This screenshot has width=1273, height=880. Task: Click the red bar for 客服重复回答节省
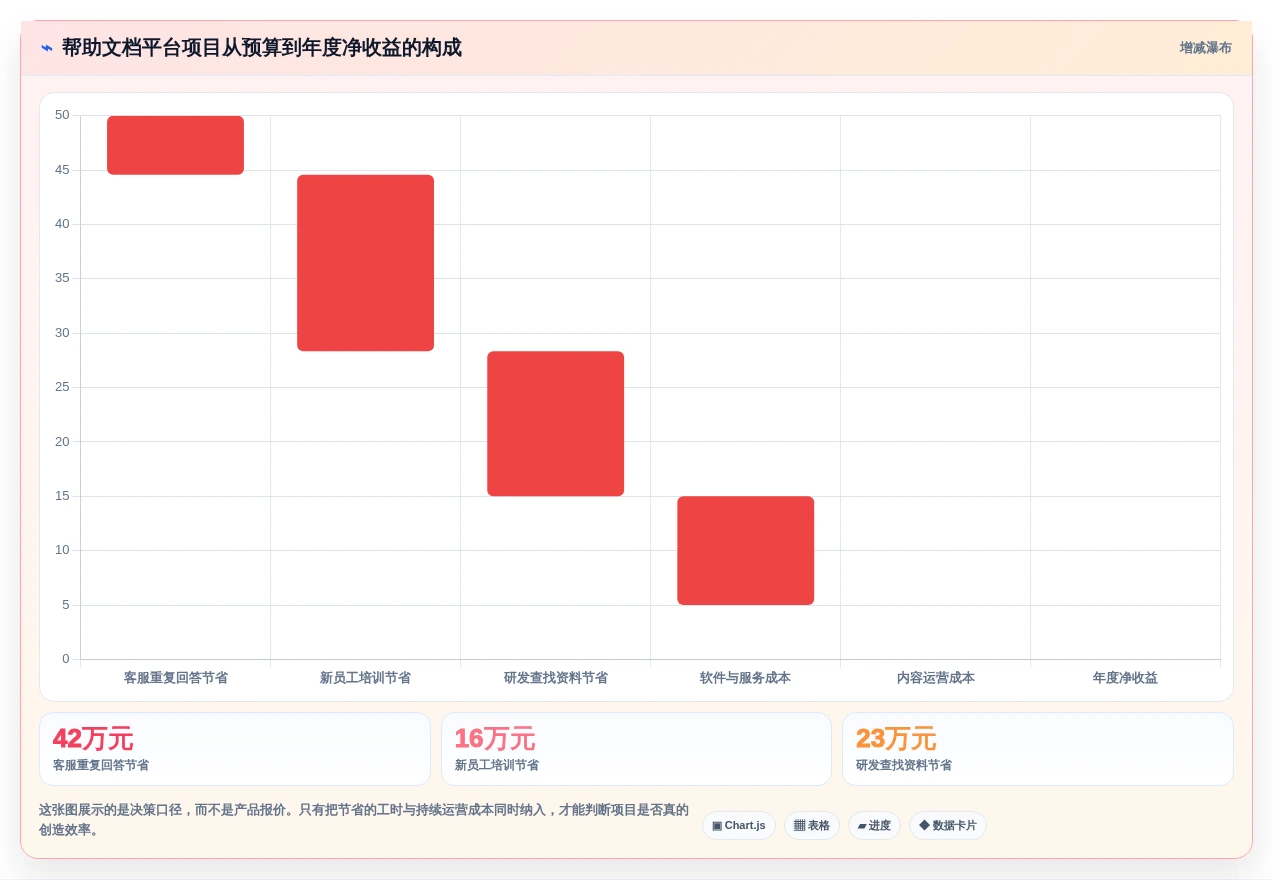(x=176, y=145)
